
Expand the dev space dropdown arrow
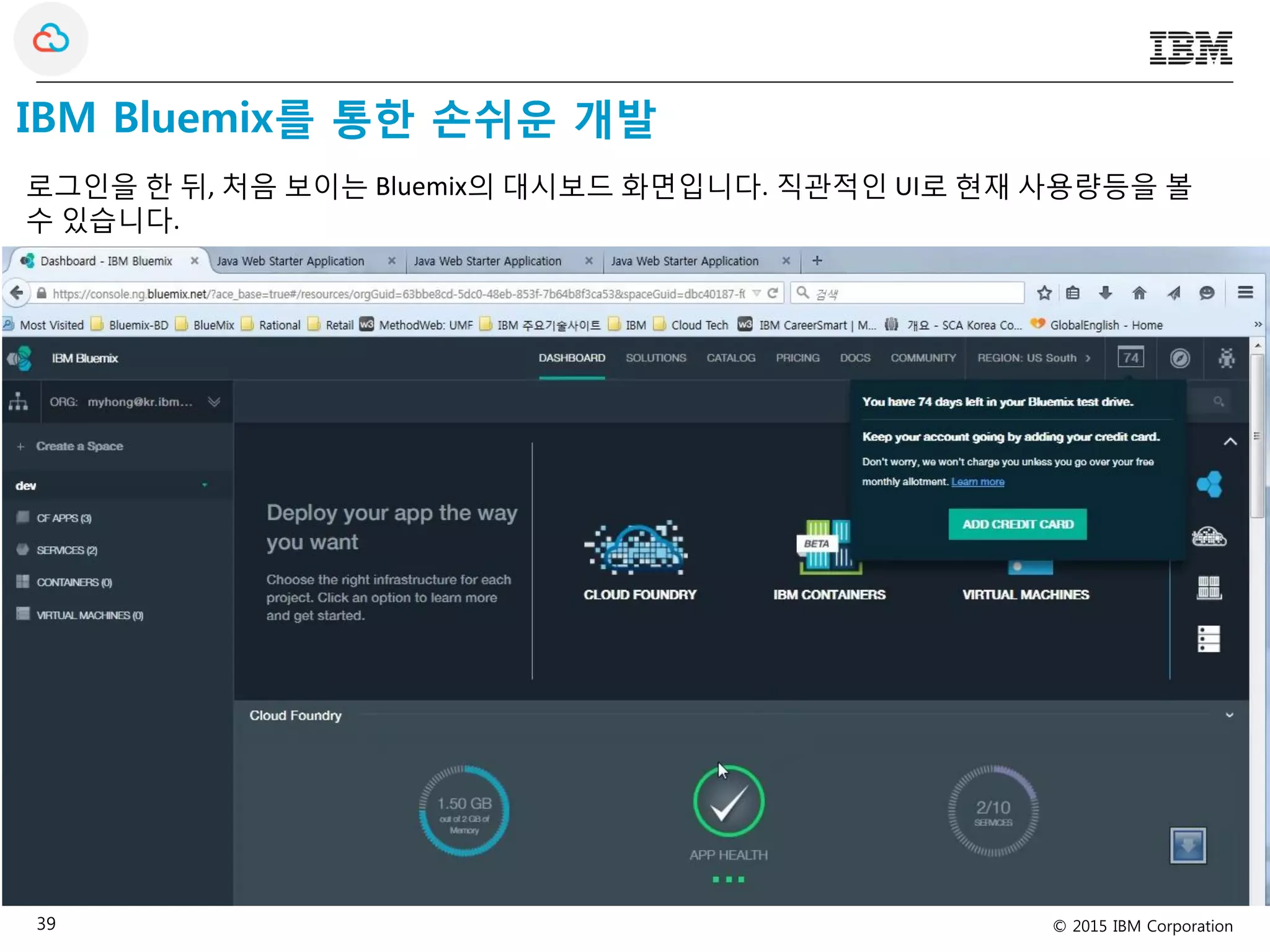coord(205,485)
